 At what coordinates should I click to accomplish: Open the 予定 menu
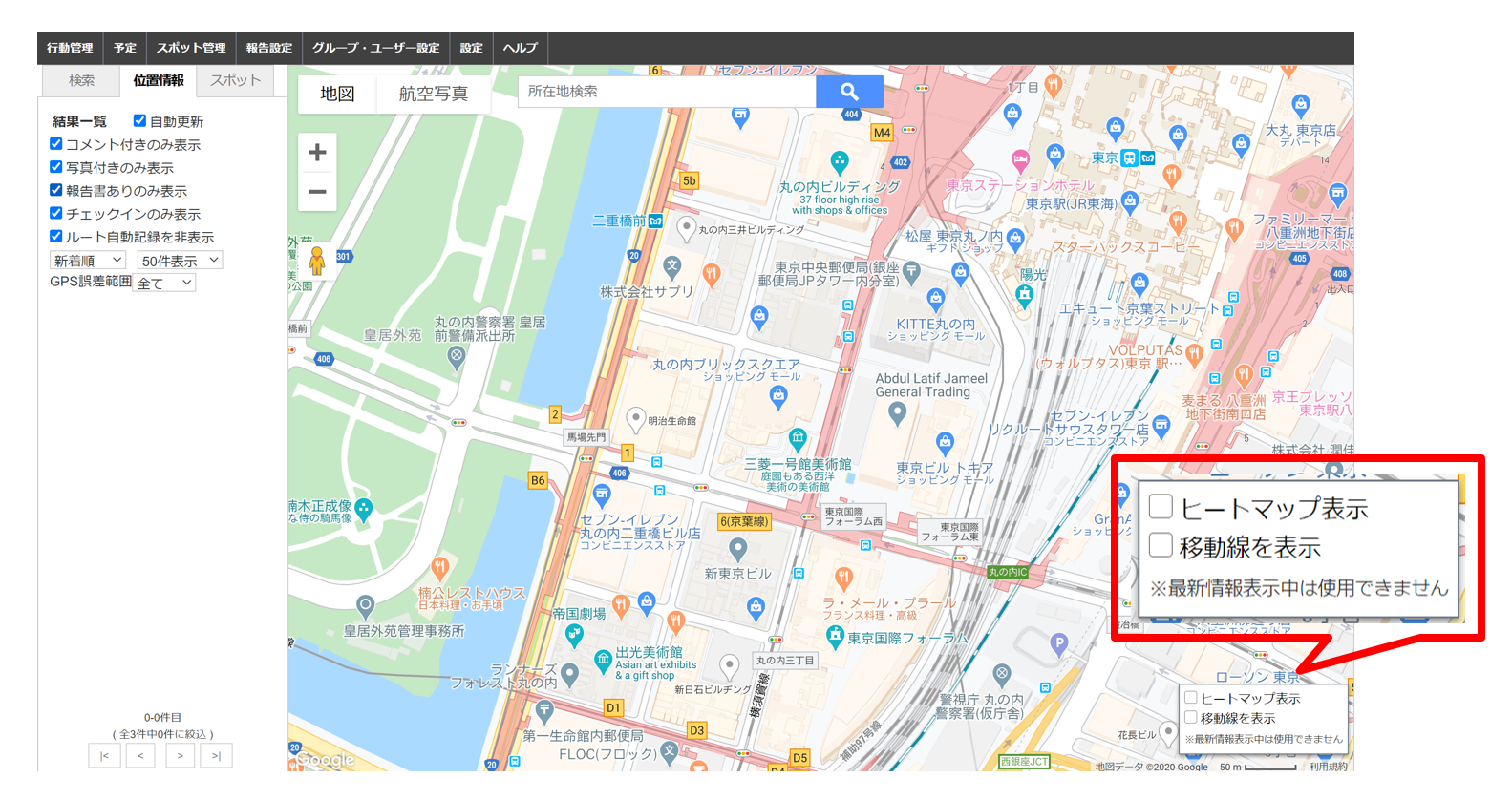coord(125,48)
